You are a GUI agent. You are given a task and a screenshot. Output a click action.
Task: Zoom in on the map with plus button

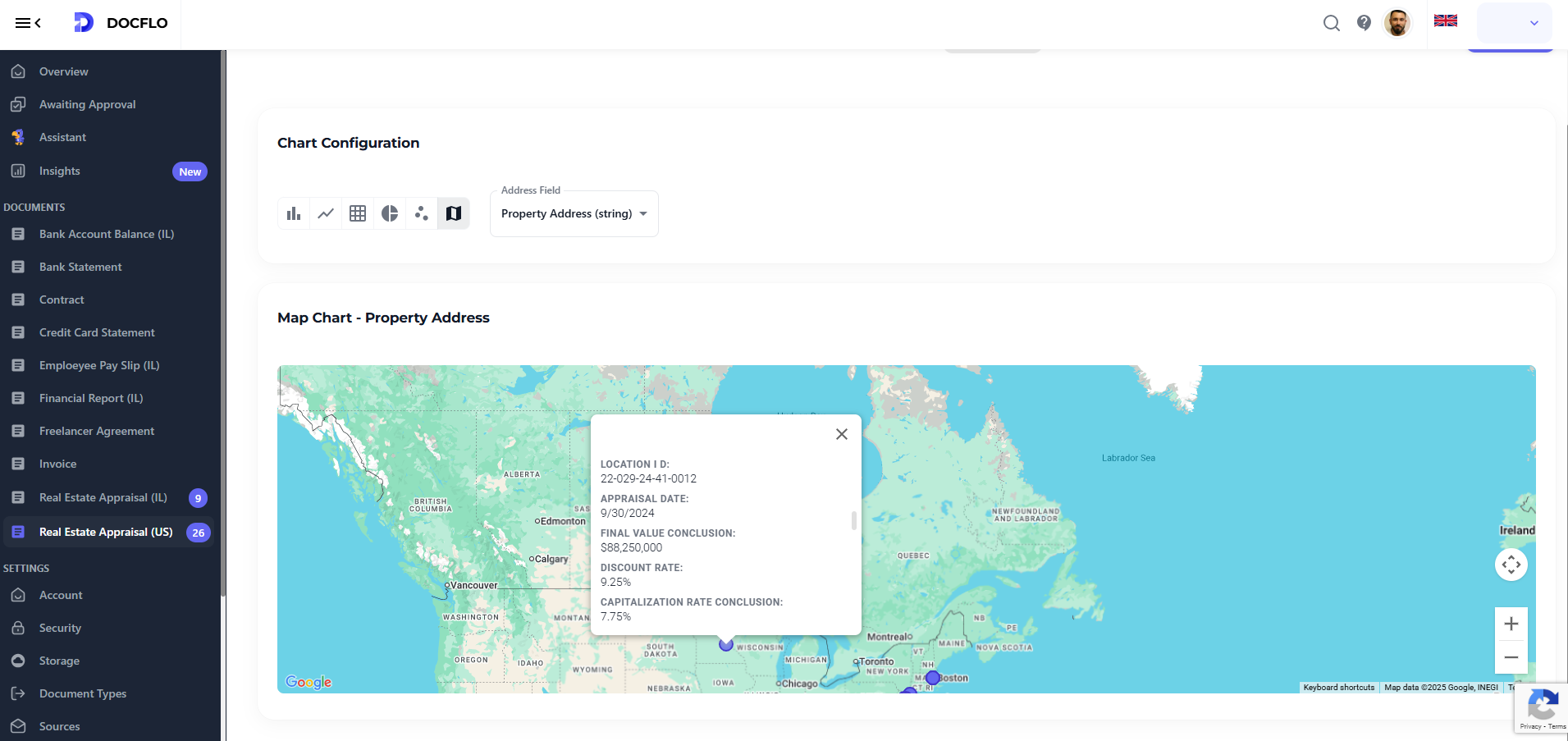[x=1511, y=624]
